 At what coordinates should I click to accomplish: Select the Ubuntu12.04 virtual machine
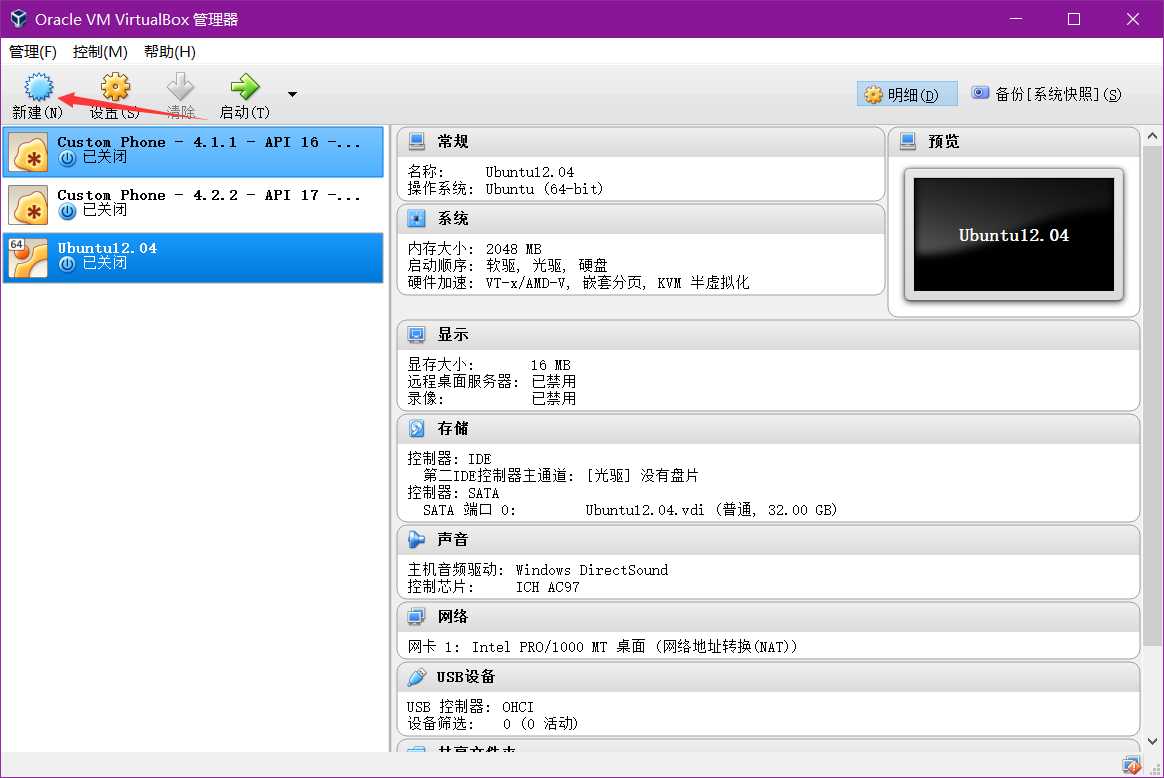(x=193, y=258)
